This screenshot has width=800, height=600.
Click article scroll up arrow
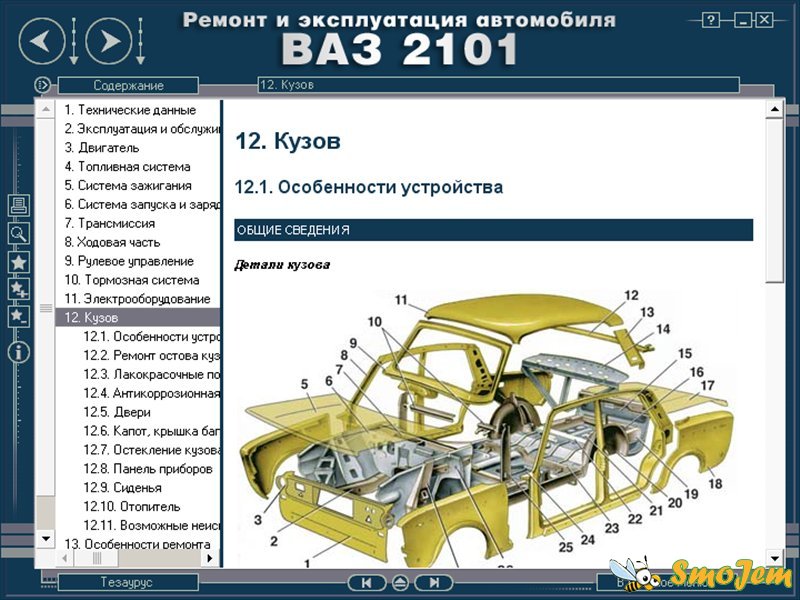click(774, 109)
